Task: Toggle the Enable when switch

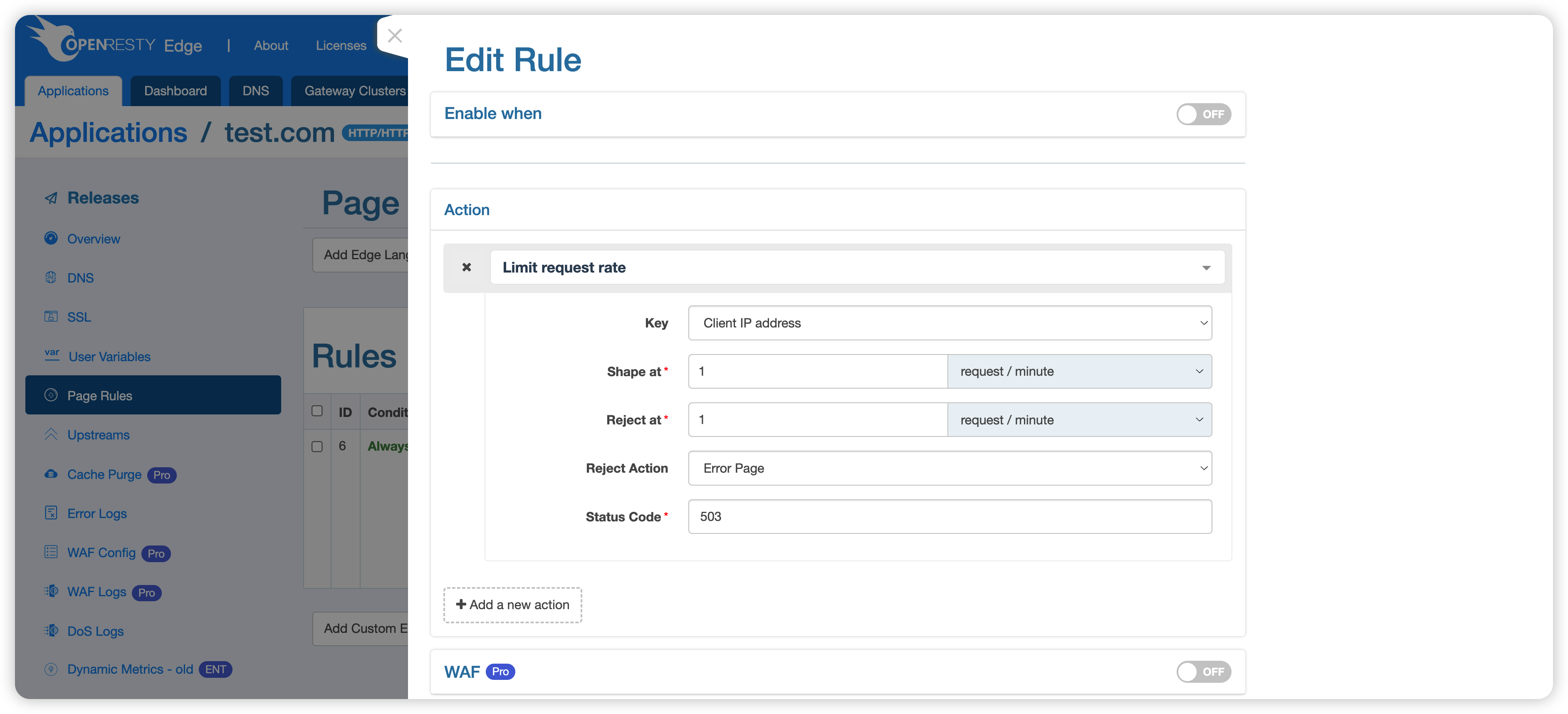Action: point(1203,114)
